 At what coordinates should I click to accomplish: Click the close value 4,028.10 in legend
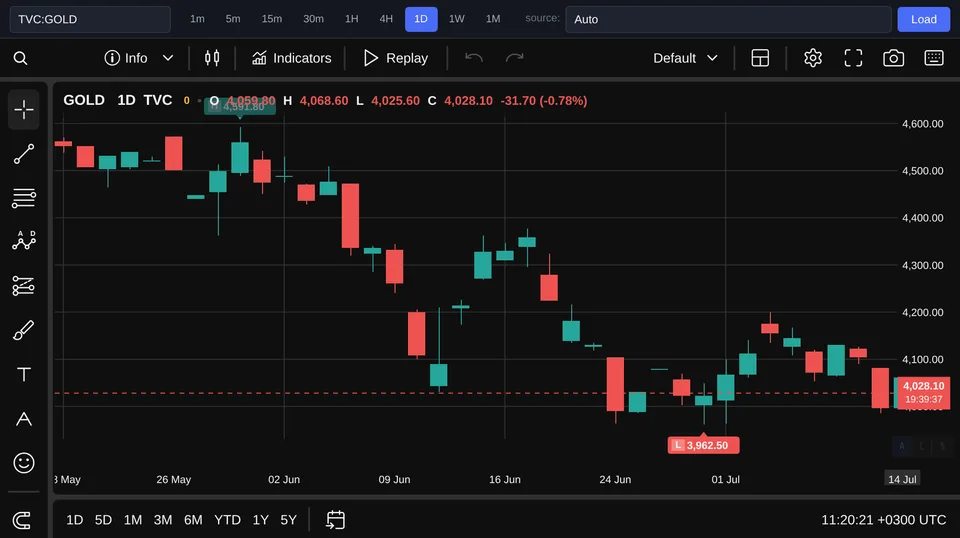click(468, 100)
